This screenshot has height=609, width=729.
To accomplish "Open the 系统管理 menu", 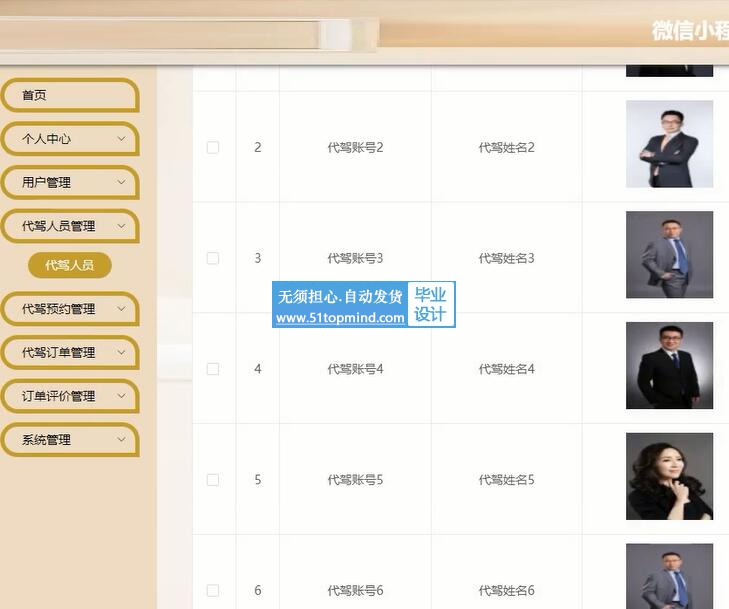I will click(x=70, y=440).
